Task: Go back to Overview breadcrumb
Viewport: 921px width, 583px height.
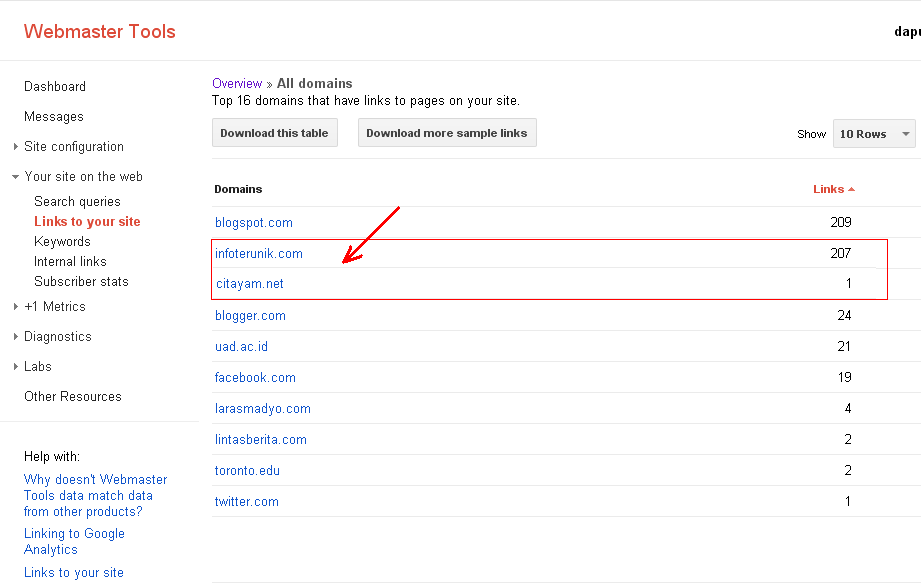Action: point(237,83)
